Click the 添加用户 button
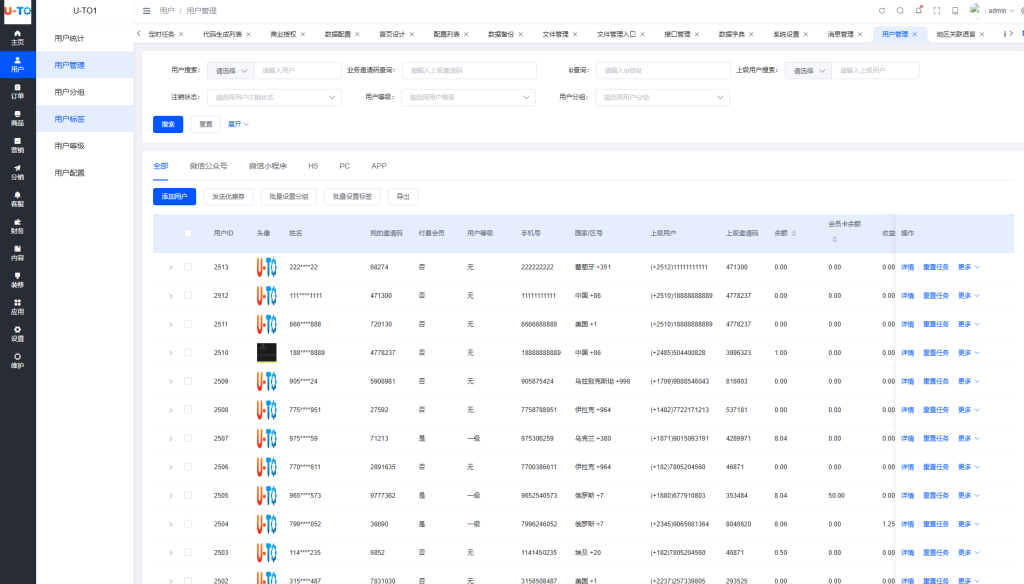Viewport: 1024px width, 584px height. 174,197
